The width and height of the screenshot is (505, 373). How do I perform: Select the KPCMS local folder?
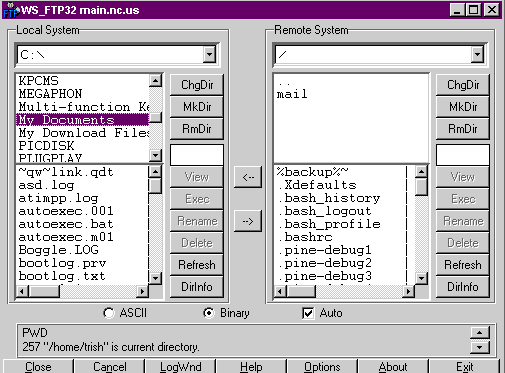point(82,81)
